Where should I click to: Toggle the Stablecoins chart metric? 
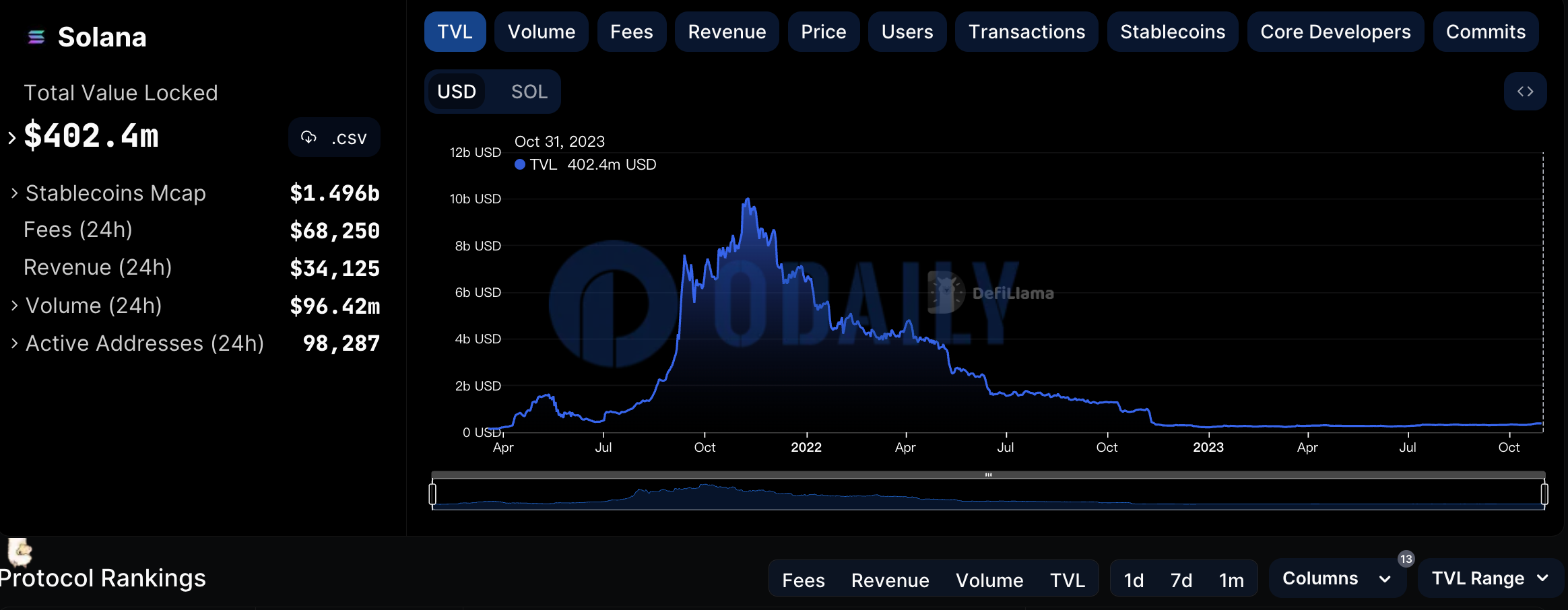pyautogui.click(x=1173, y=32)
